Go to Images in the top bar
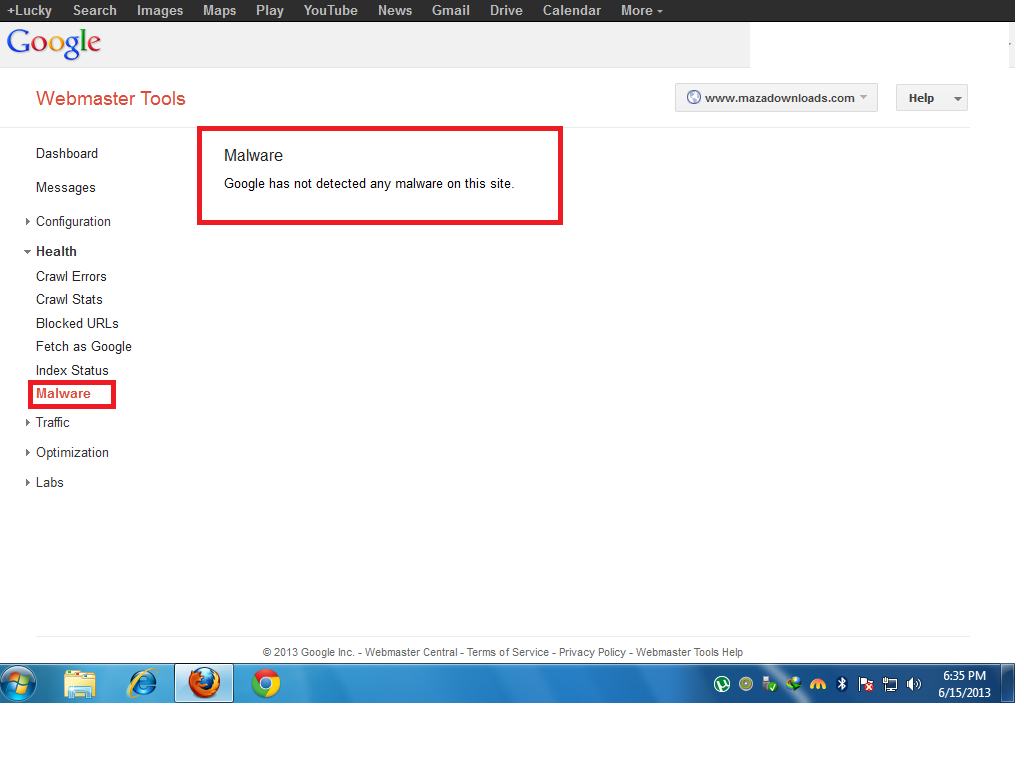The height and width of the screenshot is (768, 1024). pyautogui.click(x=160, y=10)
